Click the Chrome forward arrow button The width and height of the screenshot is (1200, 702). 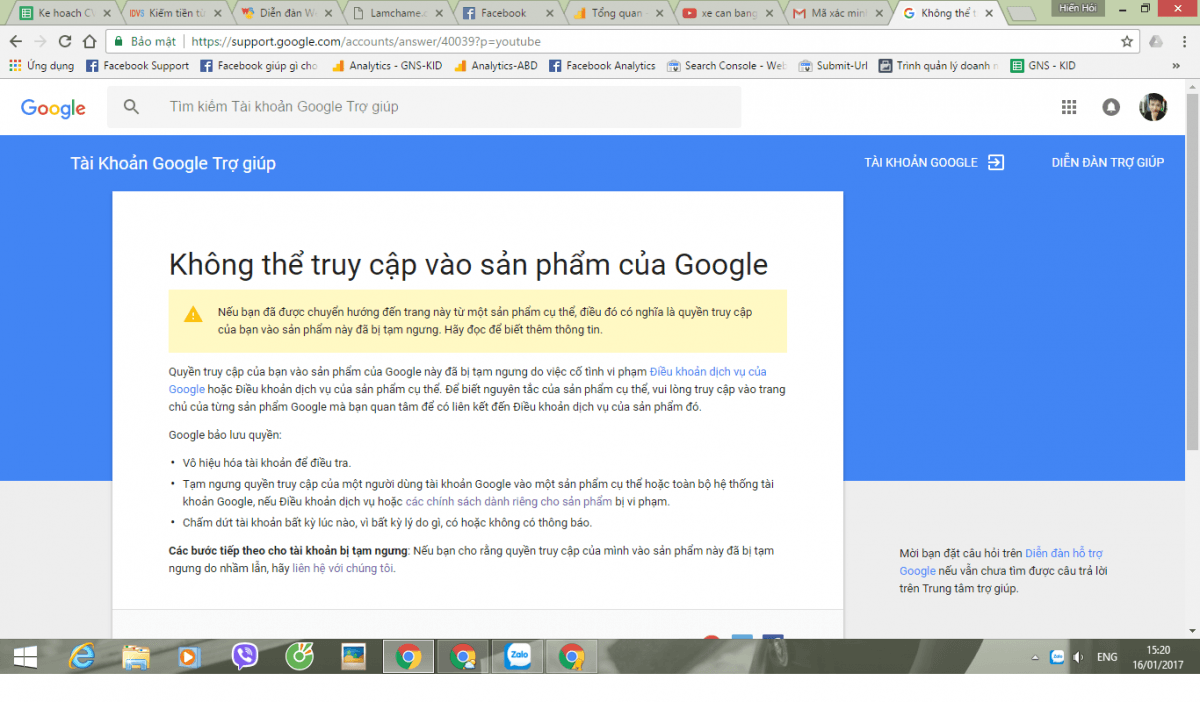pos(40,42)
